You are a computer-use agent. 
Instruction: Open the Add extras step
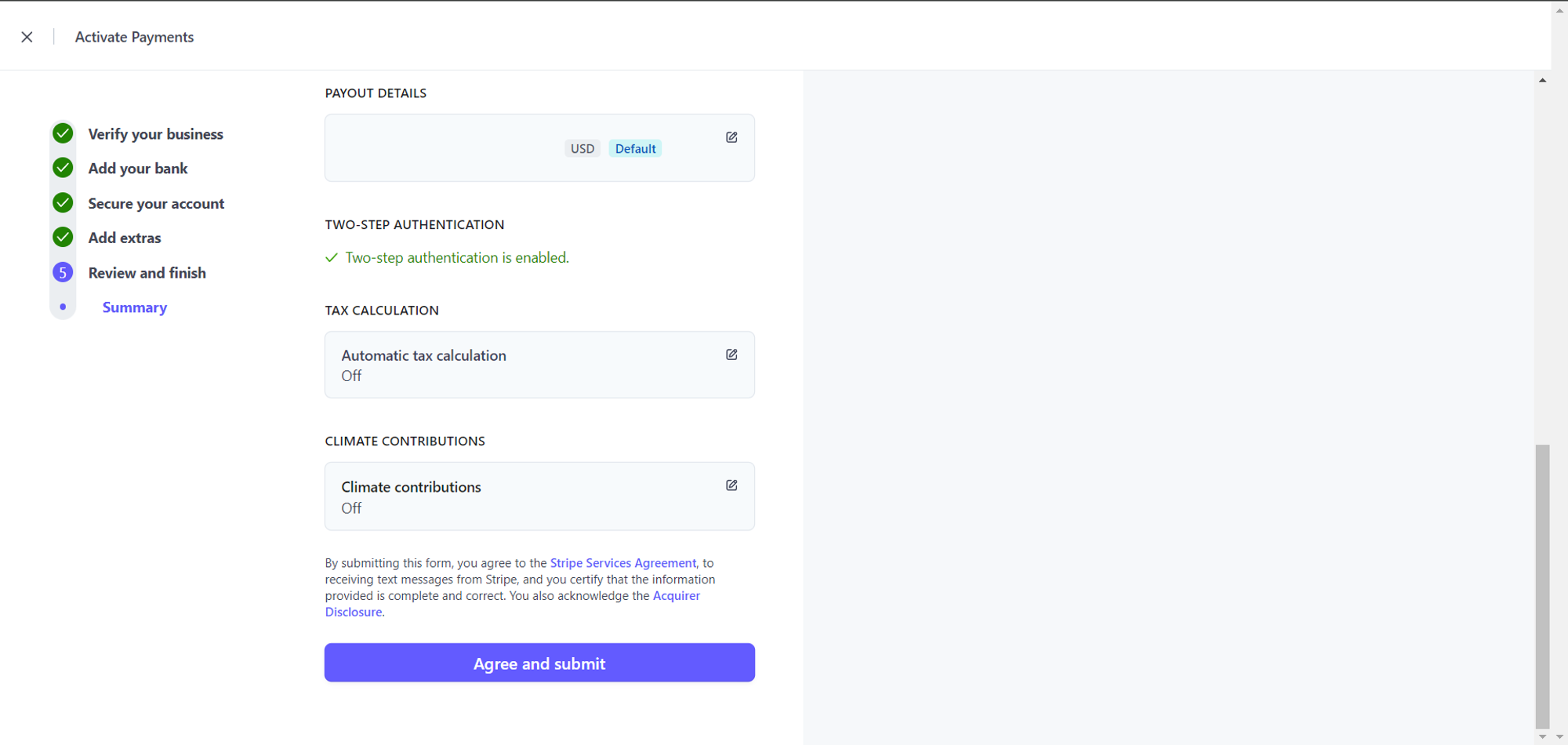click(x=125, y=238)
